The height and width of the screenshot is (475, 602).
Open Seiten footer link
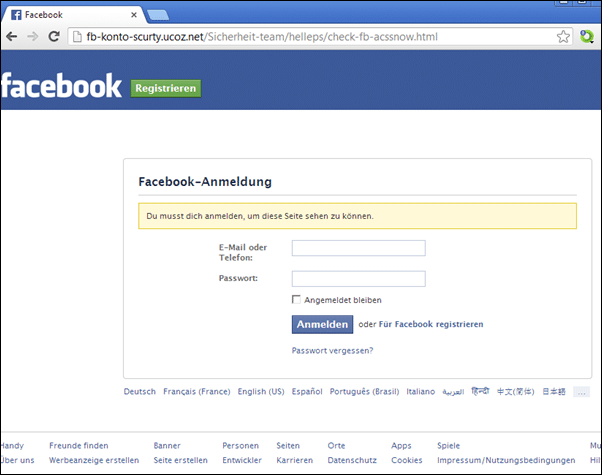click(x=288, y=446)
